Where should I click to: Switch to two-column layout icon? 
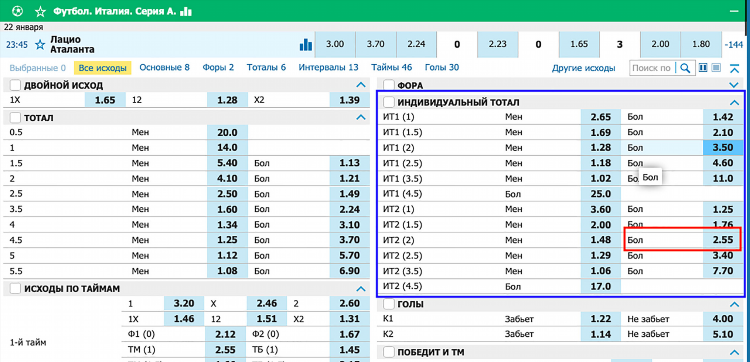[x=703, y=68]
